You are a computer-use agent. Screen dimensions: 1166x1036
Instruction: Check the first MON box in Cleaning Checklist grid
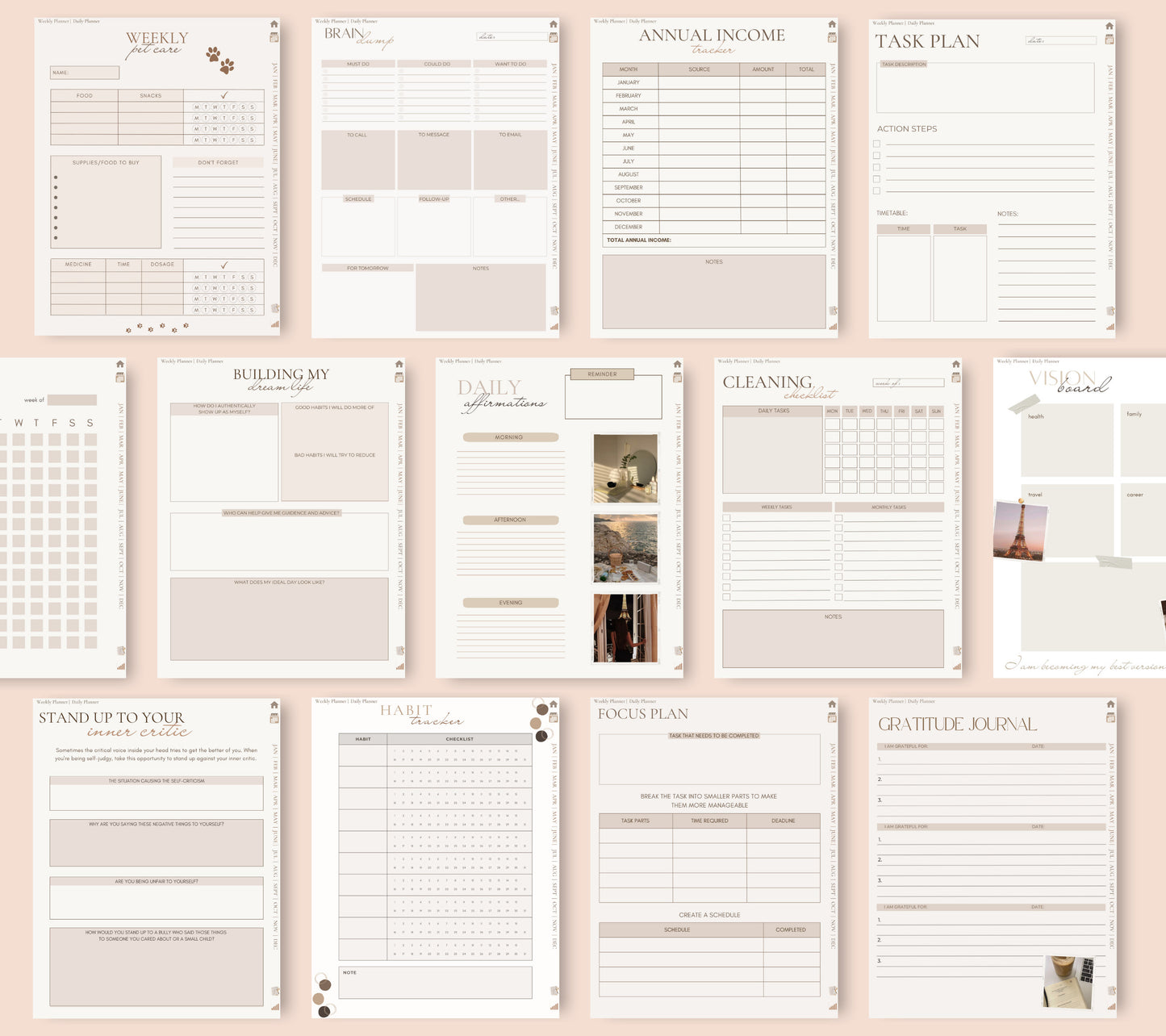[832, 424]
